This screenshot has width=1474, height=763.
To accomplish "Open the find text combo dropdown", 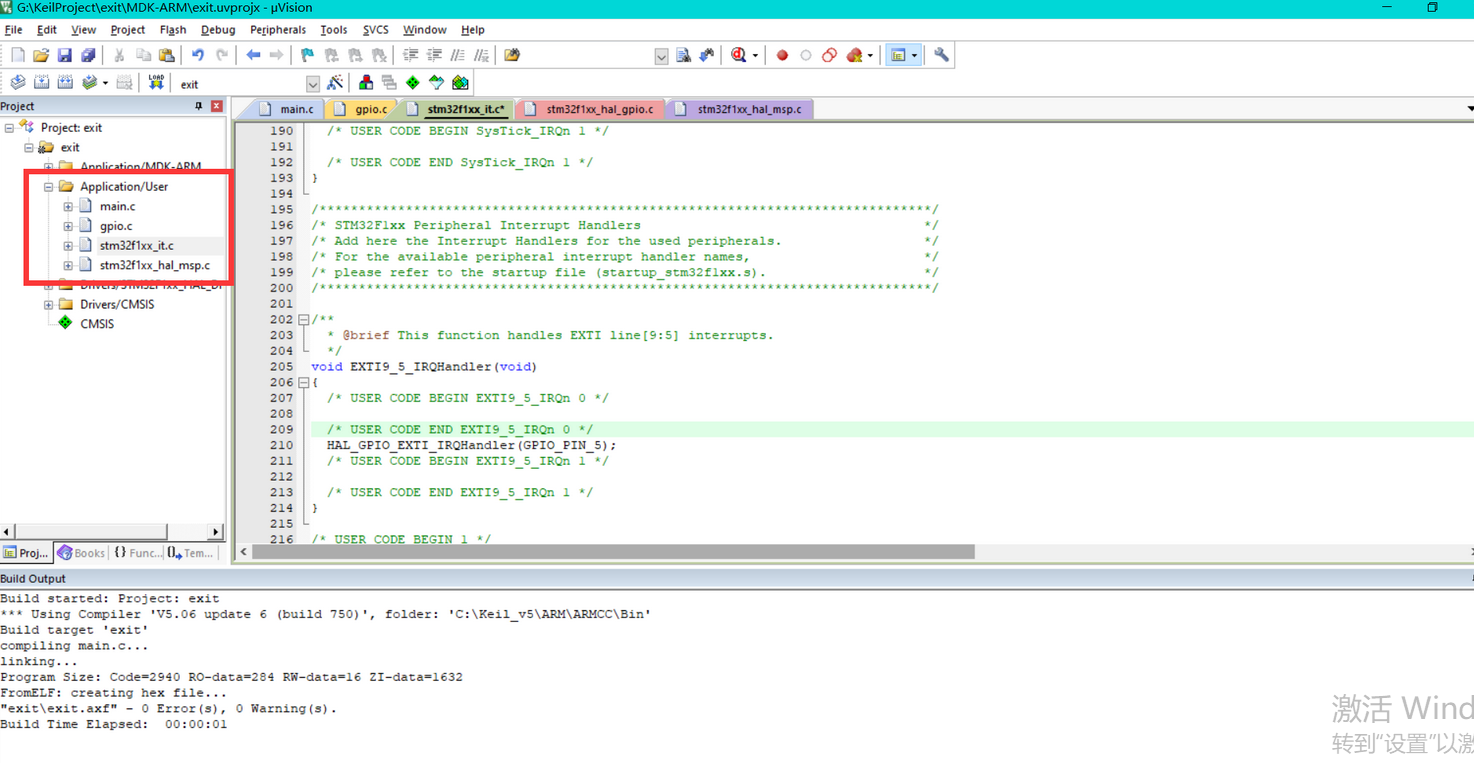I will pyautogui.click(x=661, y=57).
